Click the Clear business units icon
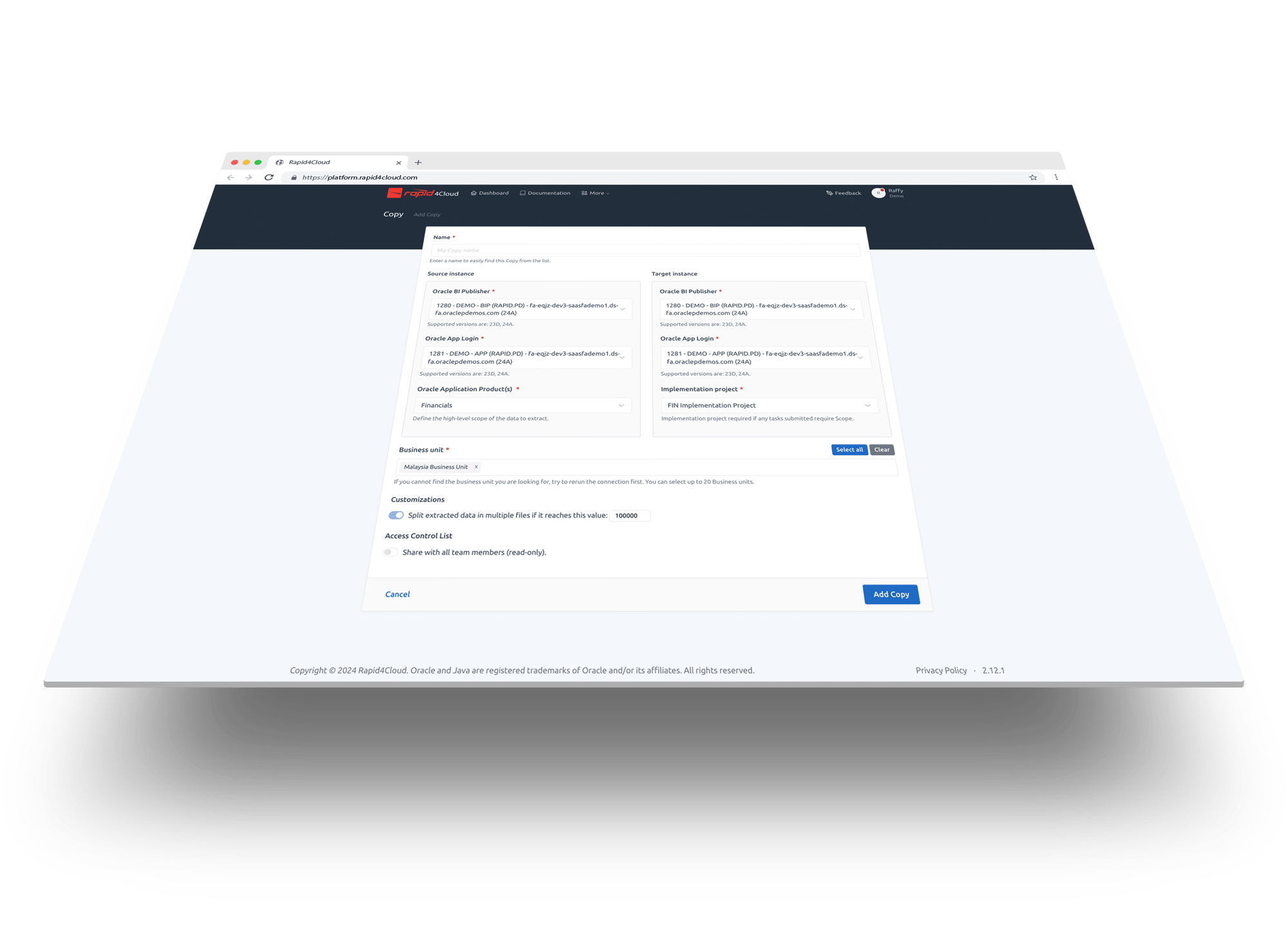1288x927 pixels. [880, 449]
